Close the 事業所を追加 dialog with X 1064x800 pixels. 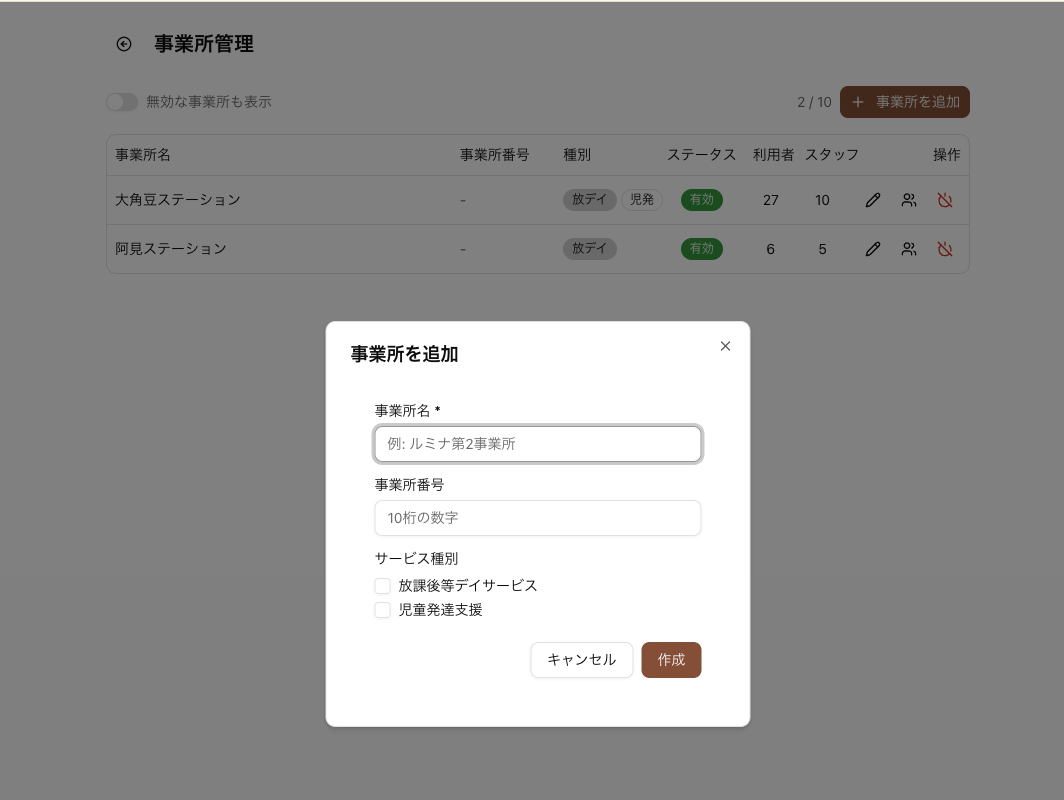(726, 346)
